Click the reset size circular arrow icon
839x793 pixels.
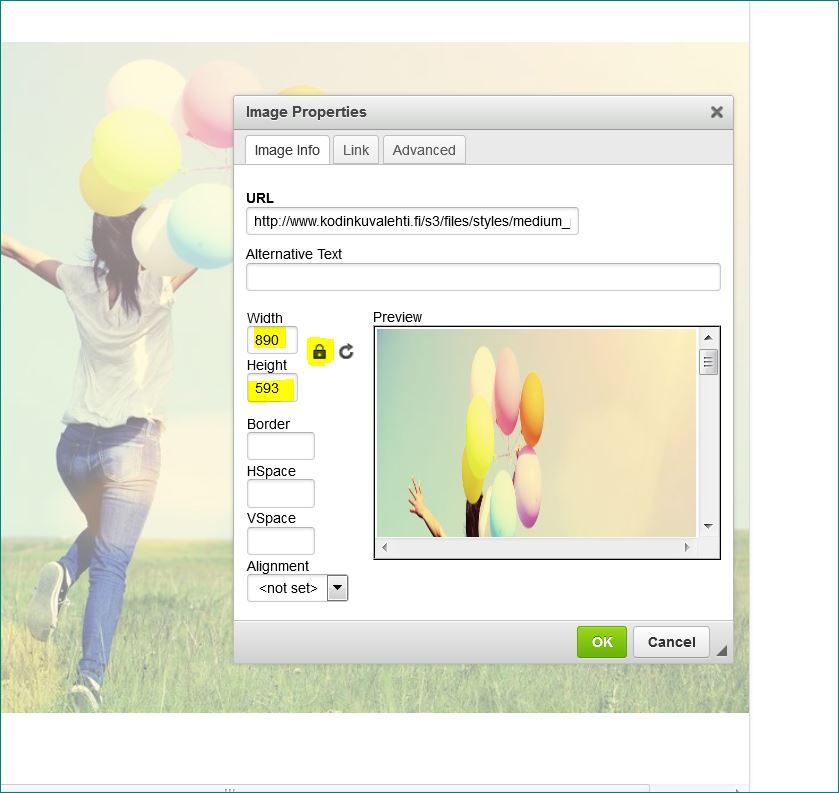point(346,352)
